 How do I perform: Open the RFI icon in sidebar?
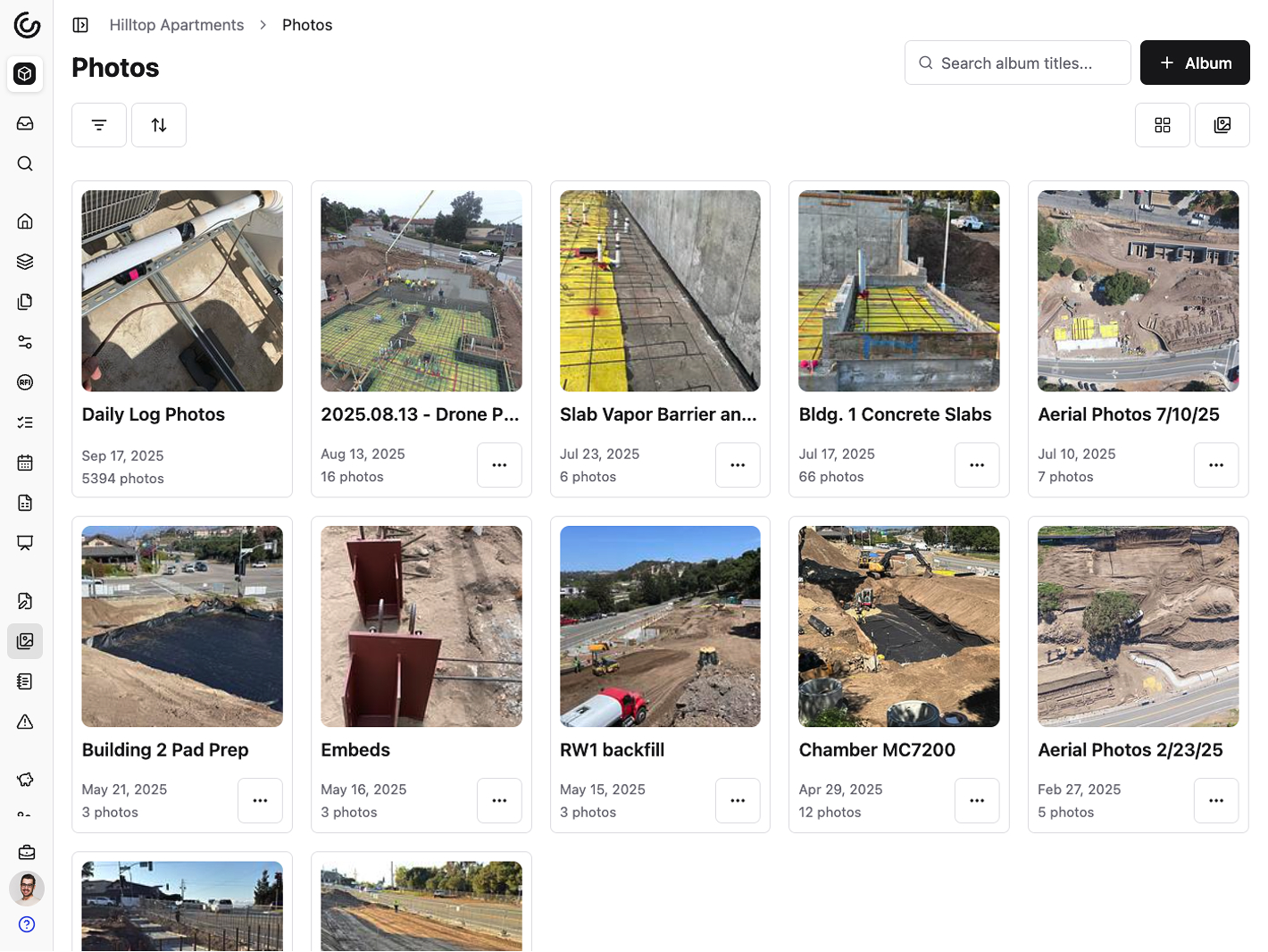[x=25, y=382]
